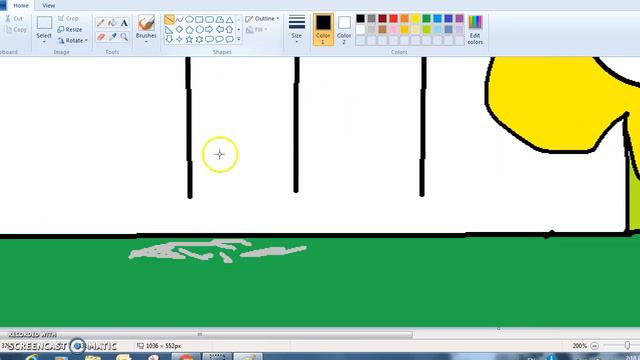Click the Resize button
640x360 pixels.
click(70, 29)
